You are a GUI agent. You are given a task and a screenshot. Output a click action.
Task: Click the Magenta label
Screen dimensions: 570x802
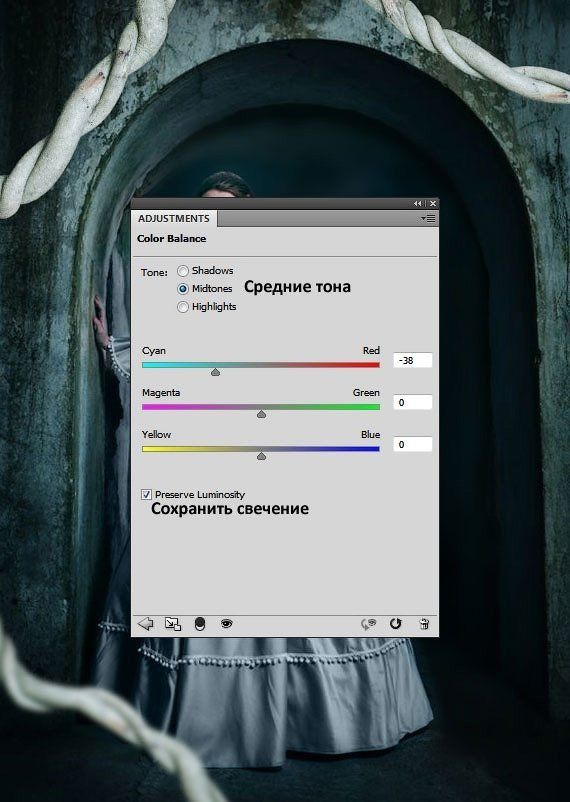coord(161,393)
